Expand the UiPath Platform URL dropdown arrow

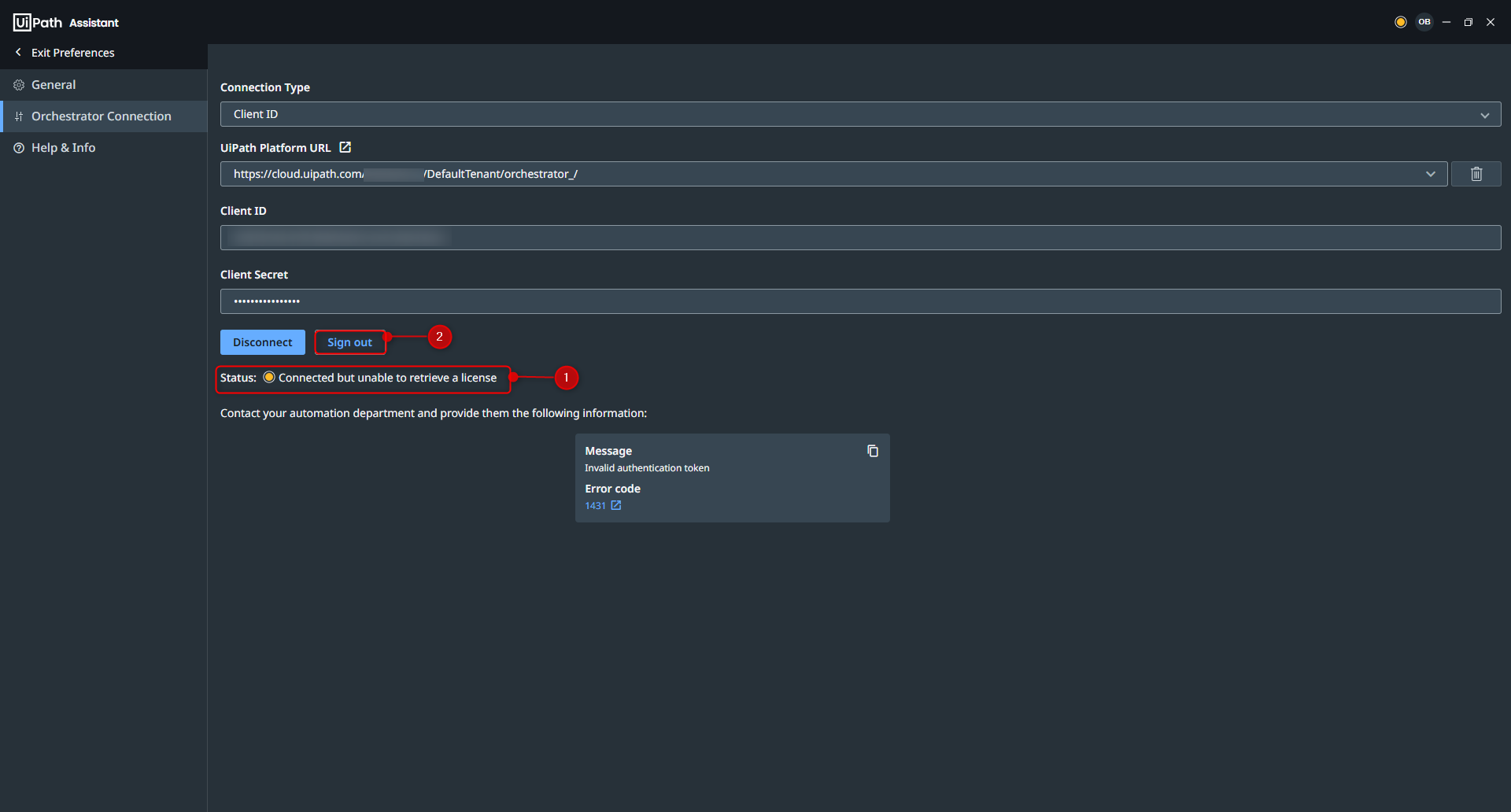pyautogui.click(x=1430, y=174)
